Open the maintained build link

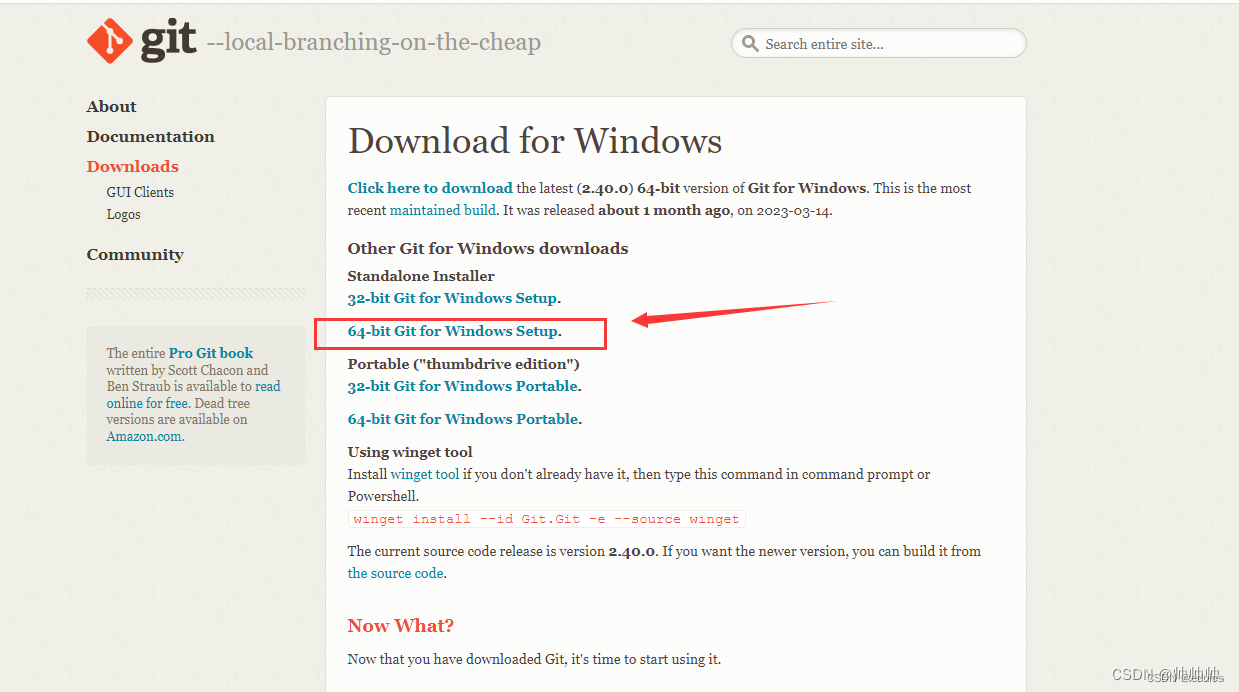coord(442,210)
